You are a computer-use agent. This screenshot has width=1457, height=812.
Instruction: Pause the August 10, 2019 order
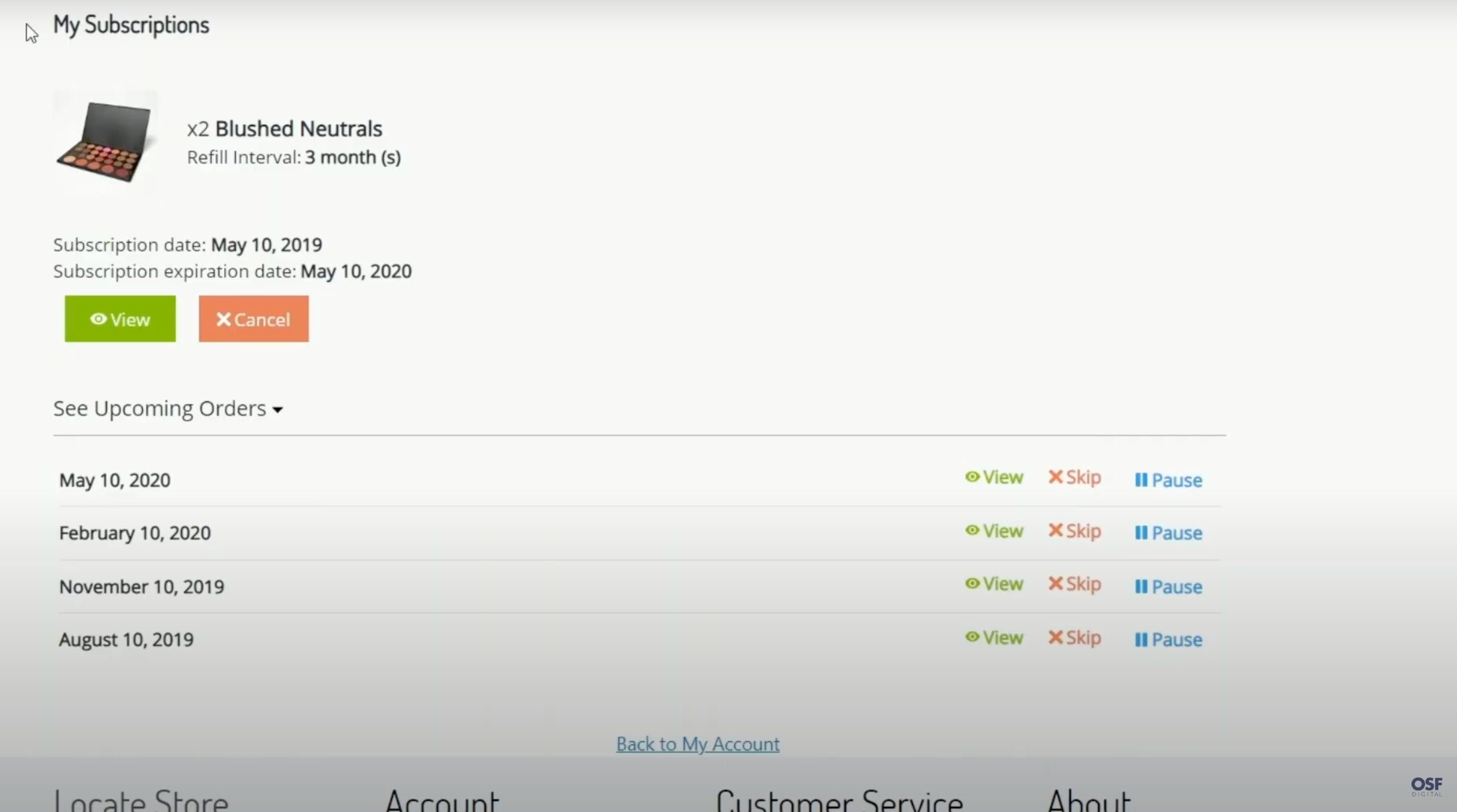[x=1168, y=640]
